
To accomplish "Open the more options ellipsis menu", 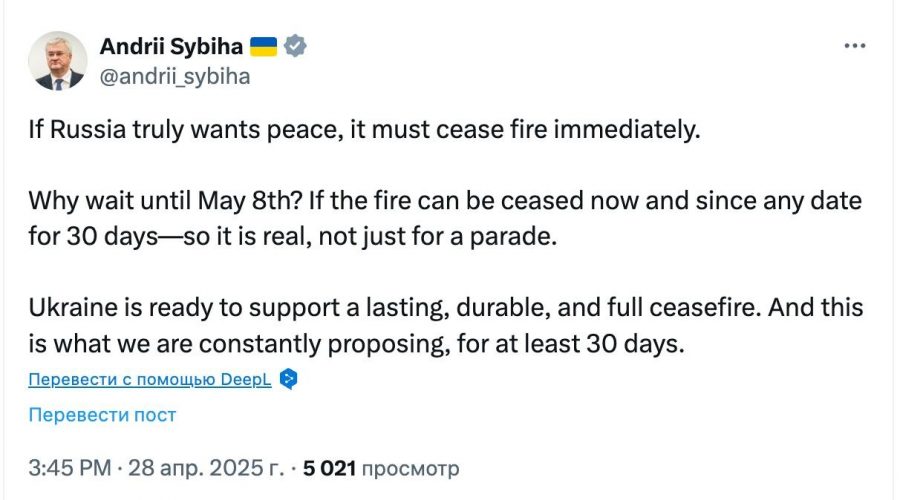I will click(855, 46).
